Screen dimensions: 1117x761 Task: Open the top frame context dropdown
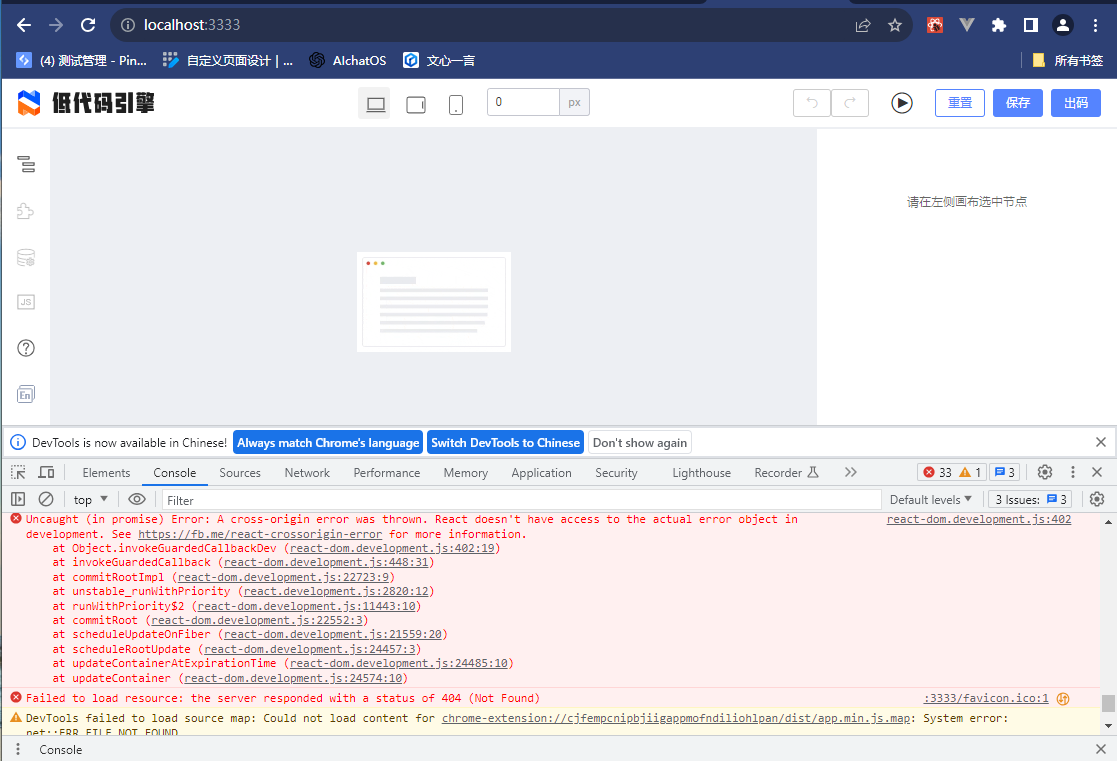point(90,499)
